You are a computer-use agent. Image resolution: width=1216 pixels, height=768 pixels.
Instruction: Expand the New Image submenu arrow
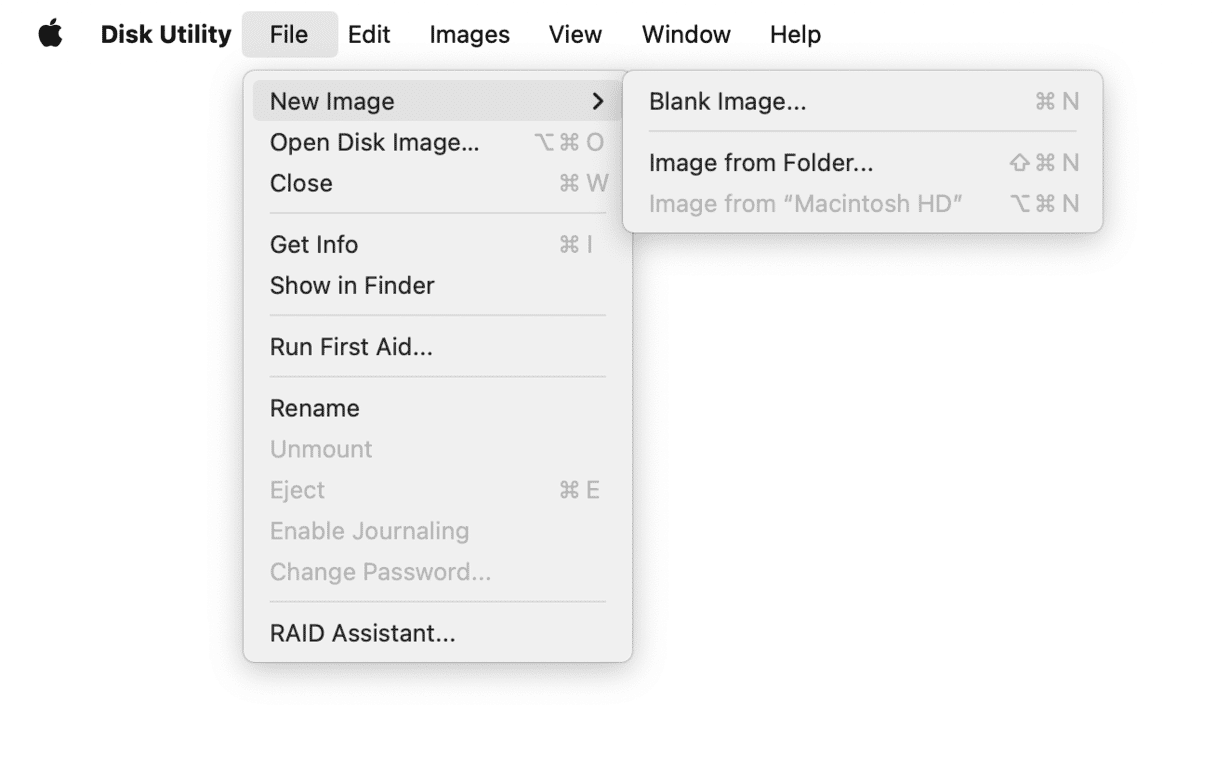click(598, 101)
